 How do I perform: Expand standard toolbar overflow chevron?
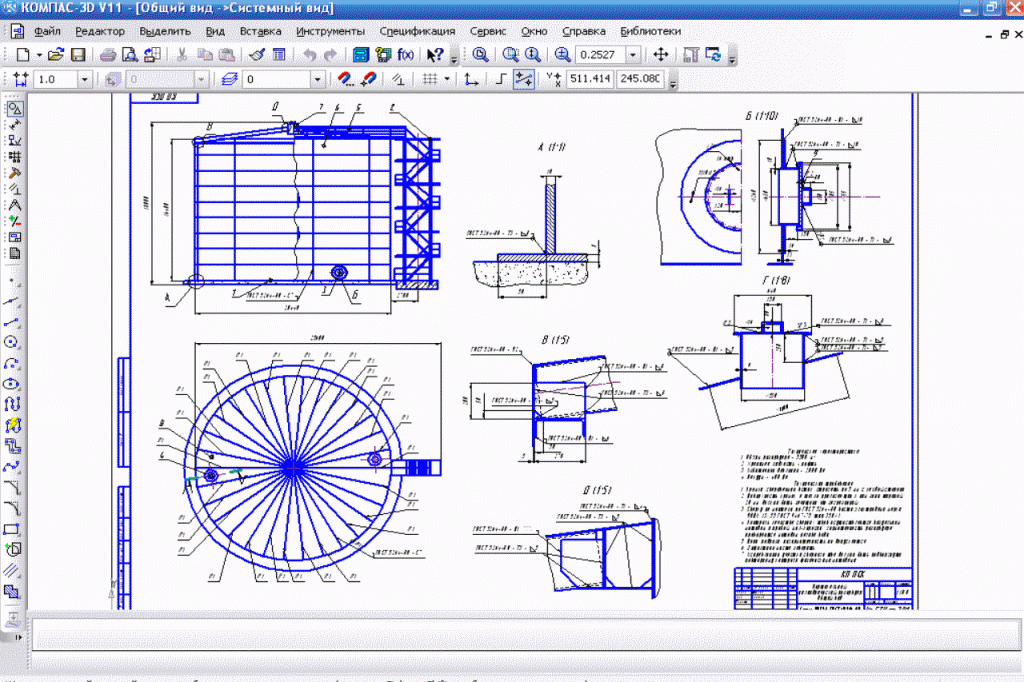(x=454, y=59)
